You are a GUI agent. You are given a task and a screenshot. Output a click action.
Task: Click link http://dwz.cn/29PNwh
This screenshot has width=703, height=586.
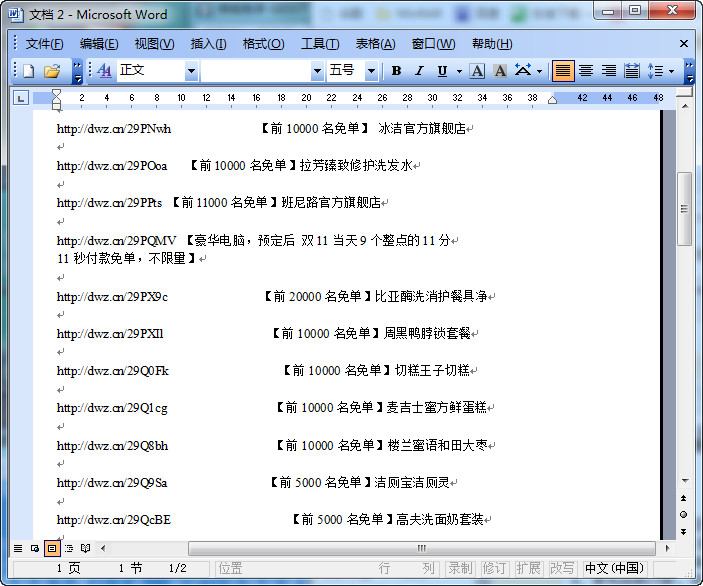[x=114, y=129]
